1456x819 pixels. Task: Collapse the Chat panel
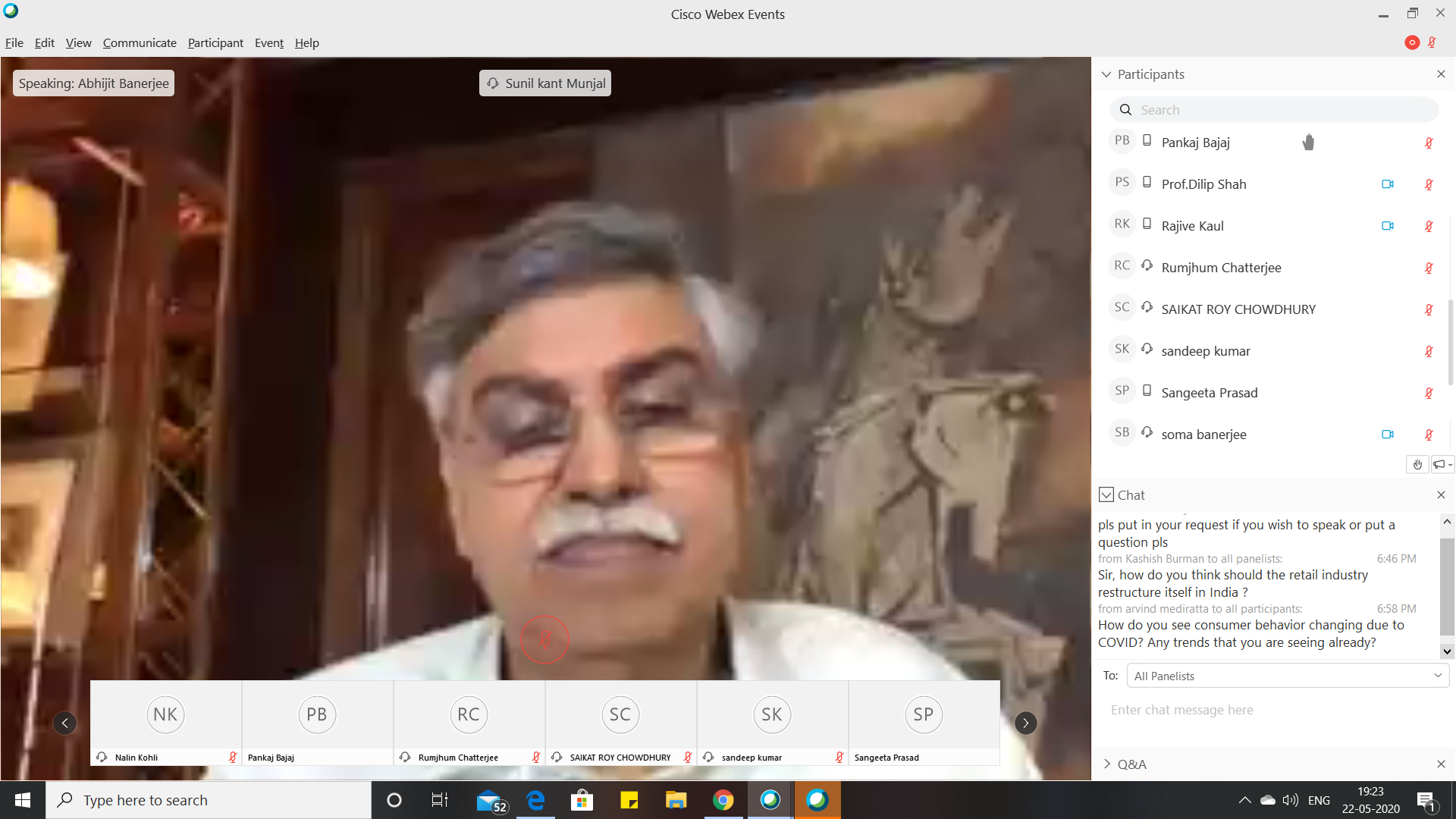coord(1106,495)
